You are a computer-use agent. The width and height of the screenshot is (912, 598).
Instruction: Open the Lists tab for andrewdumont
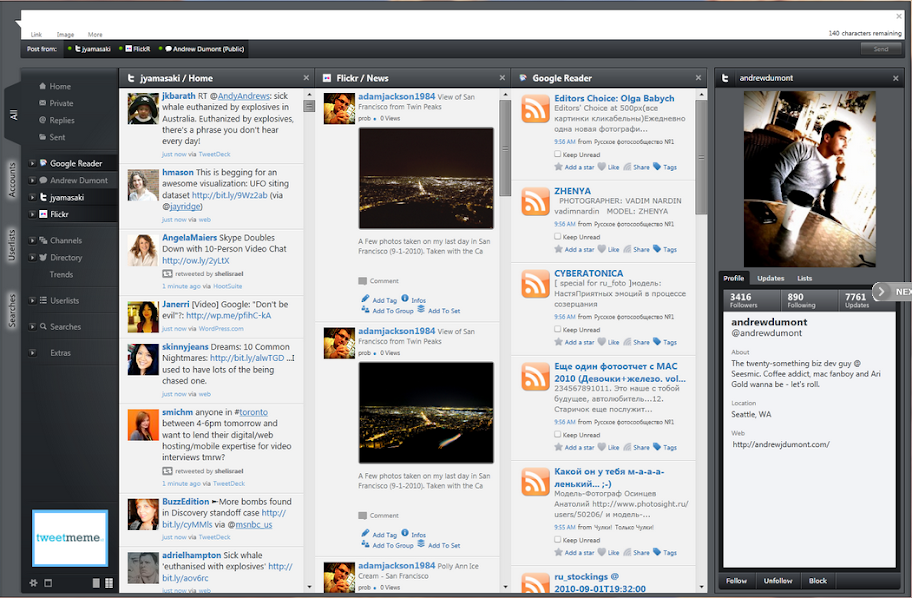[x=804, y=278]
